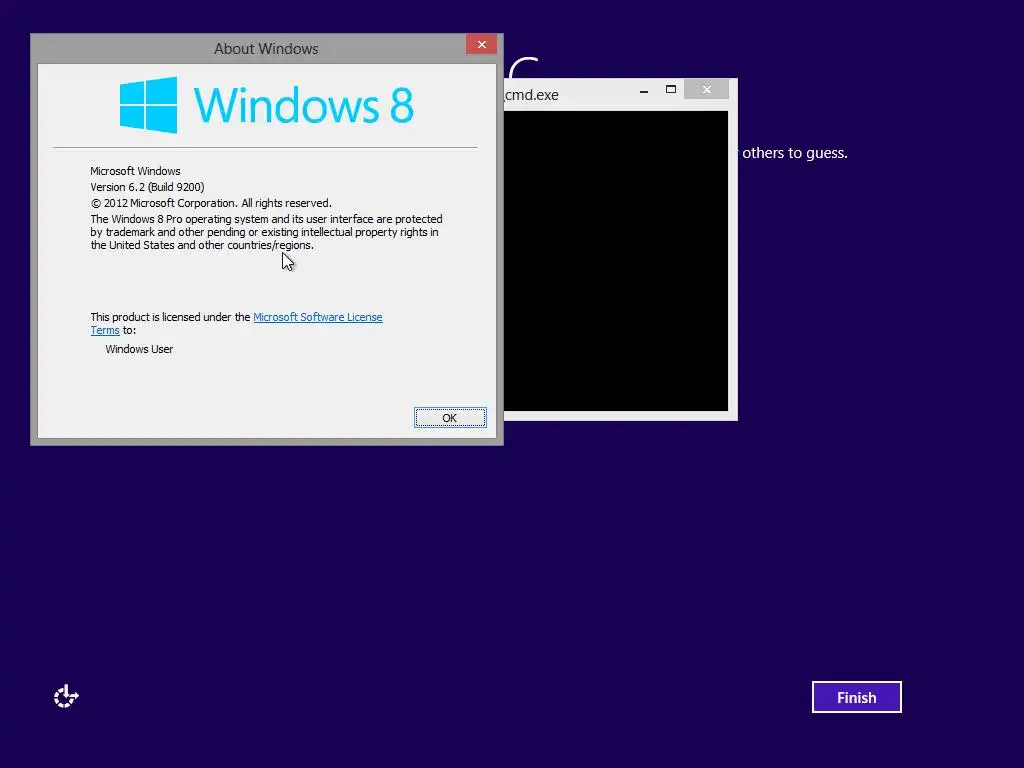Open Microsoft Software License link
Image resolution: width=1024 pixels, height=768 pixels.
point(317,317)
